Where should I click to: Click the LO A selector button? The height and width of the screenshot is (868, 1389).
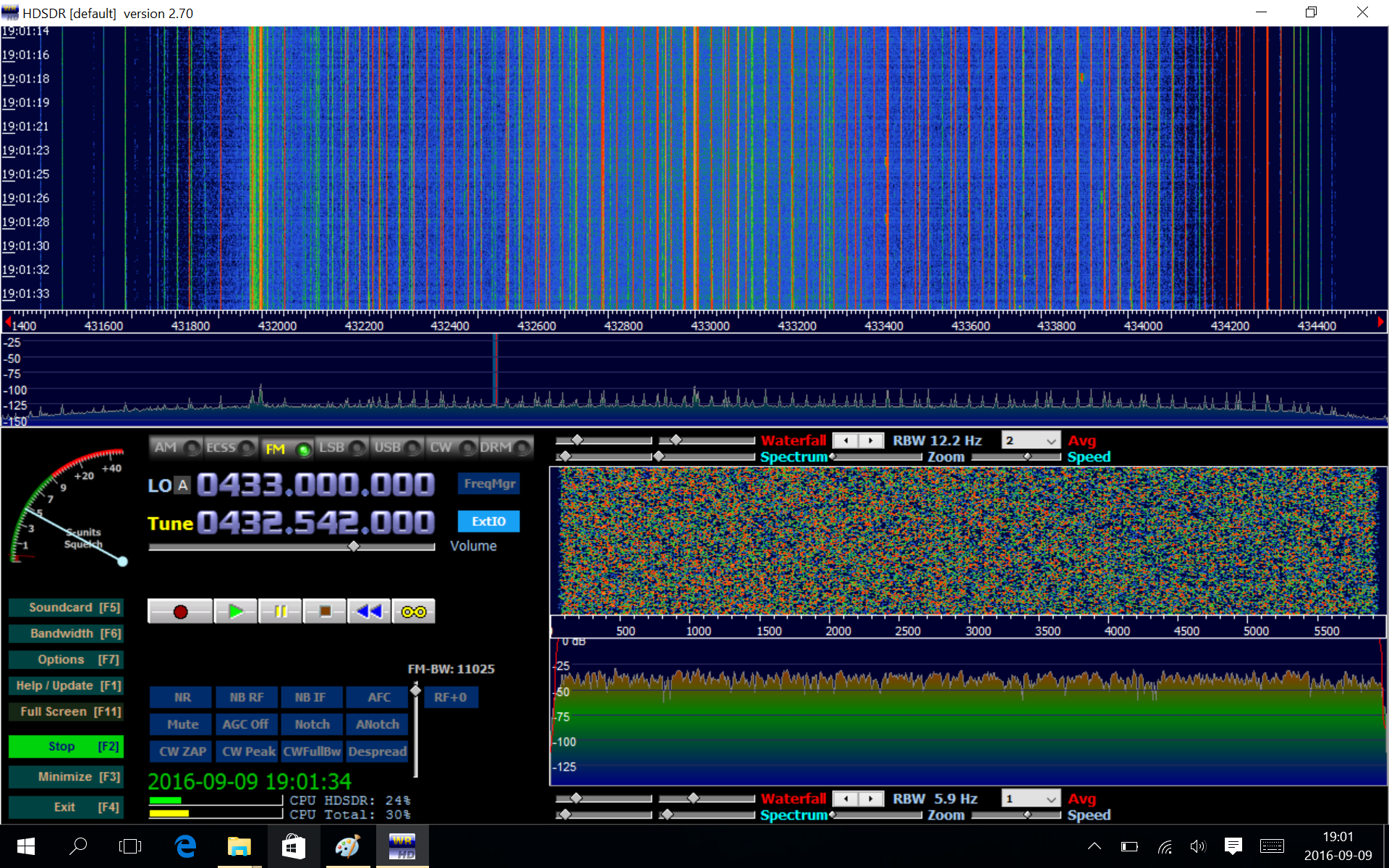(x=183, y=485)
